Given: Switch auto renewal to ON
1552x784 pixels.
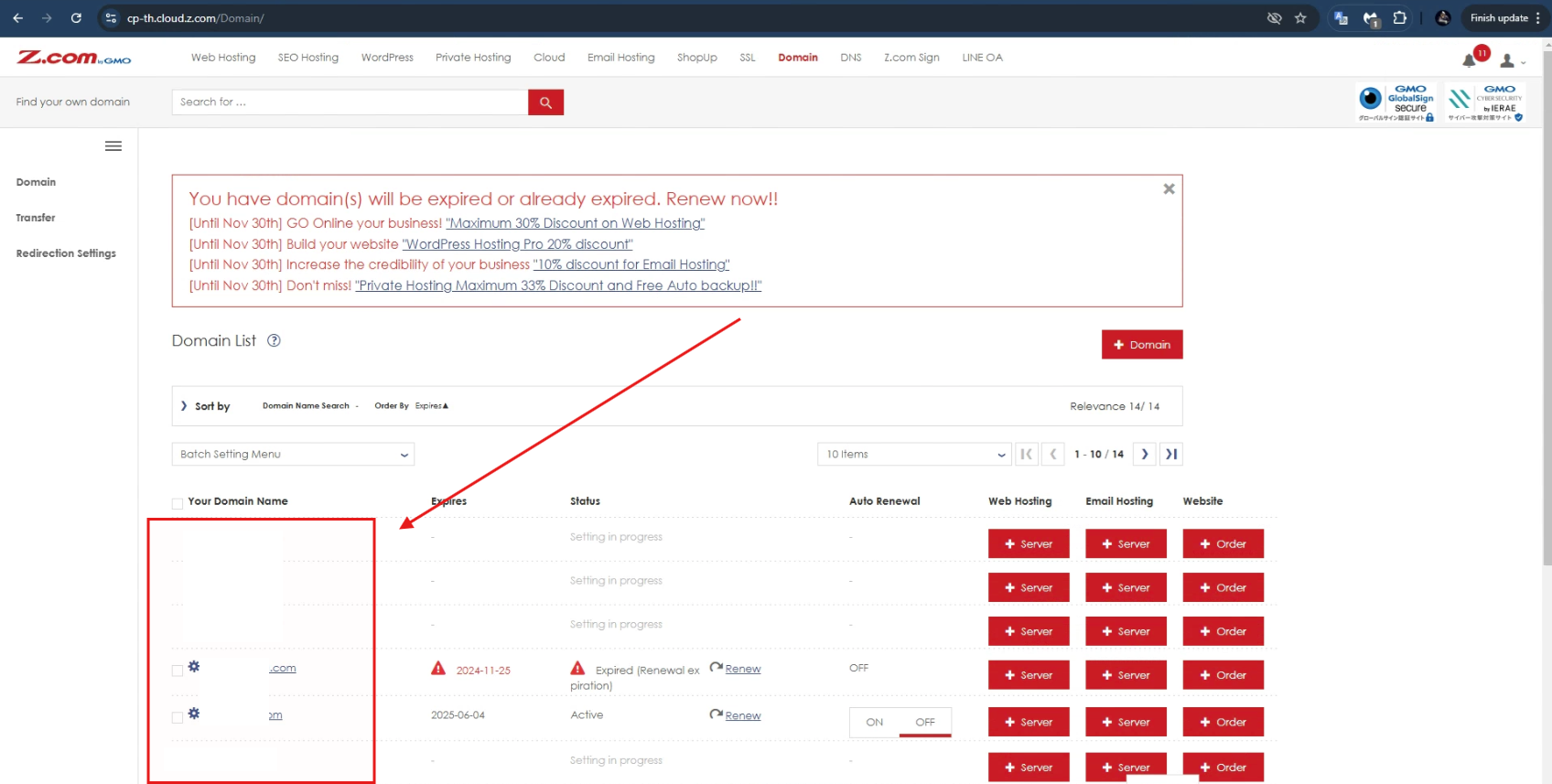Looking at the screenshot, I should coord(875,722).
